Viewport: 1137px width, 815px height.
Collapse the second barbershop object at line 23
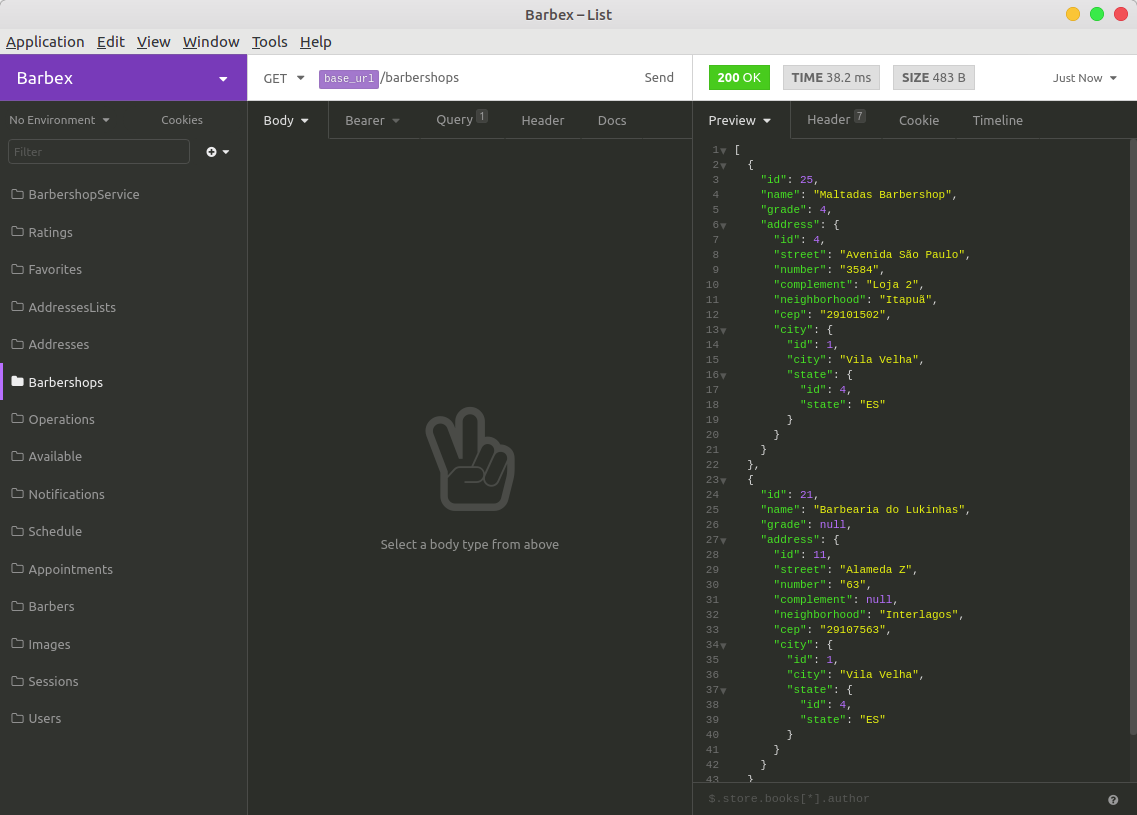(724, 481)
